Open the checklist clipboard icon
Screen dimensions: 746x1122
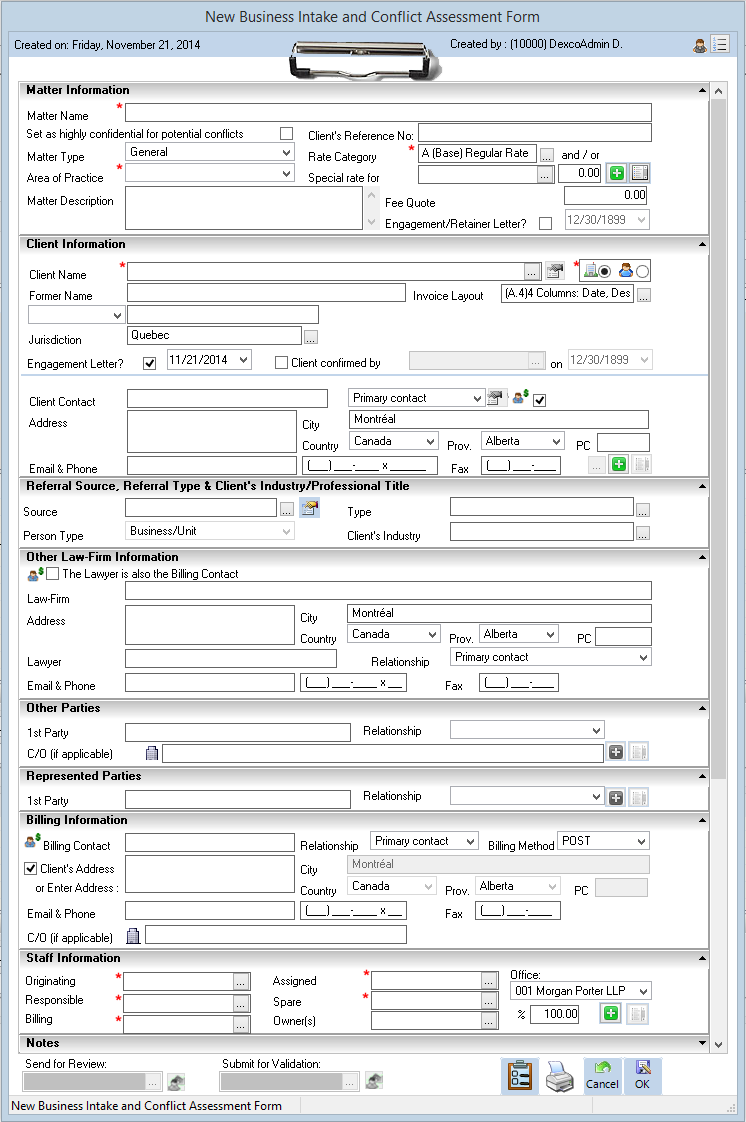coord(520,1076)
